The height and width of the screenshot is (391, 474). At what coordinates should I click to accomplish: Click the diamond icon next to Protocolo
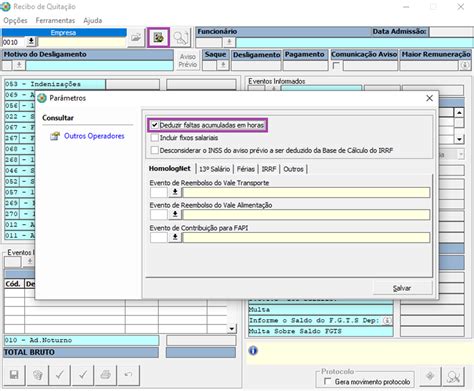coord(430,376)
